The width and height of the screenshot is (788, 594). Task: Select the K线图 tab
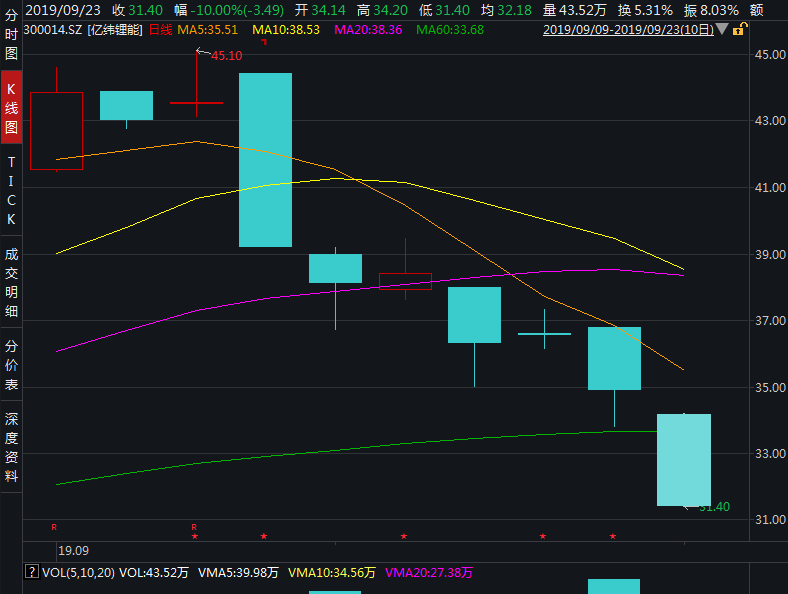(x=11, y=108)
